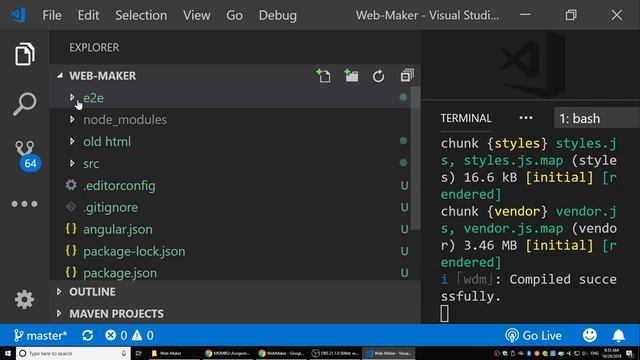Refresh the explorer tree
The image size is (640, 360).
pyautogui.click(x=378, y=76)
